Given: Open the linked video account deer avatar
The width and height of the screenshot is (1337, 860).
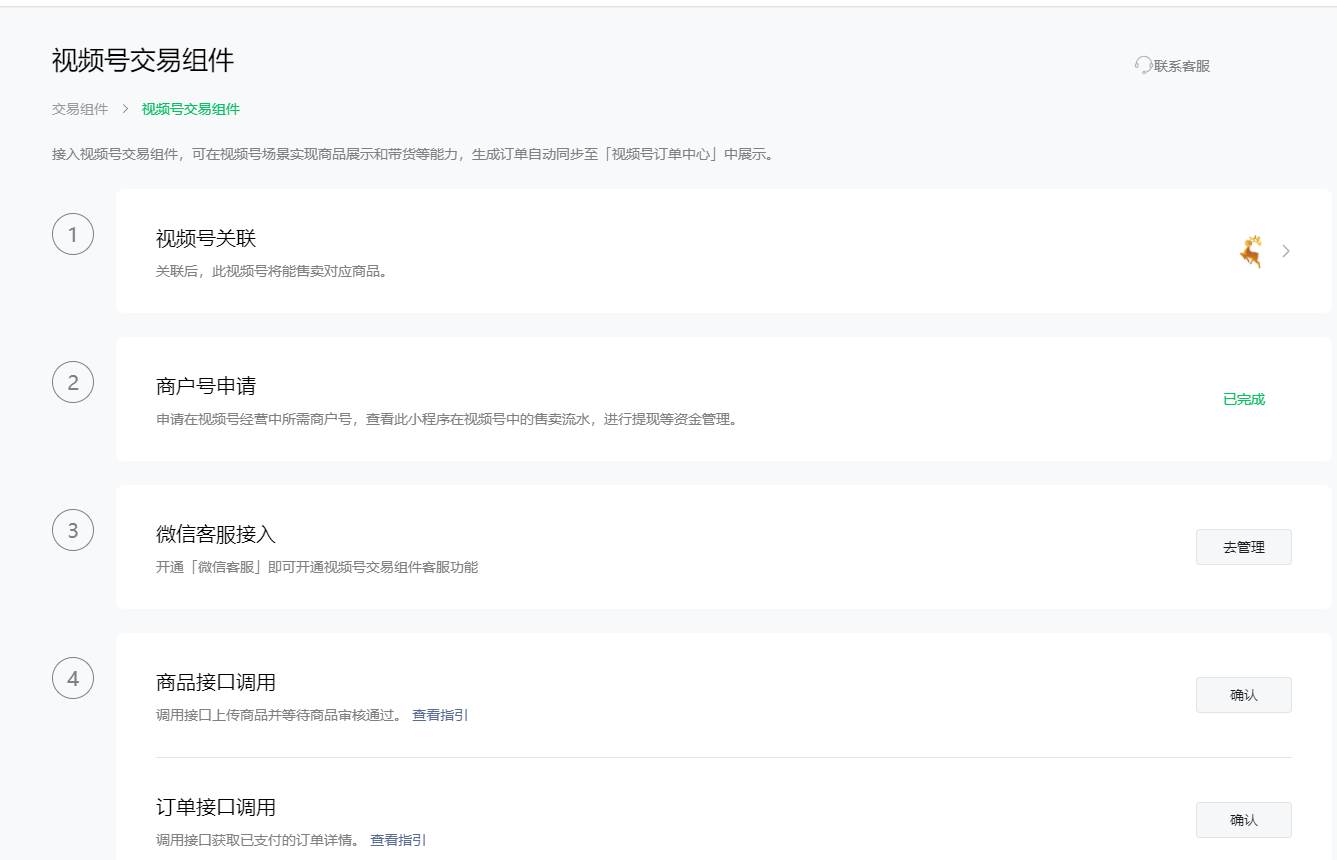Looking at the screenshot, I should (1250, 251).
